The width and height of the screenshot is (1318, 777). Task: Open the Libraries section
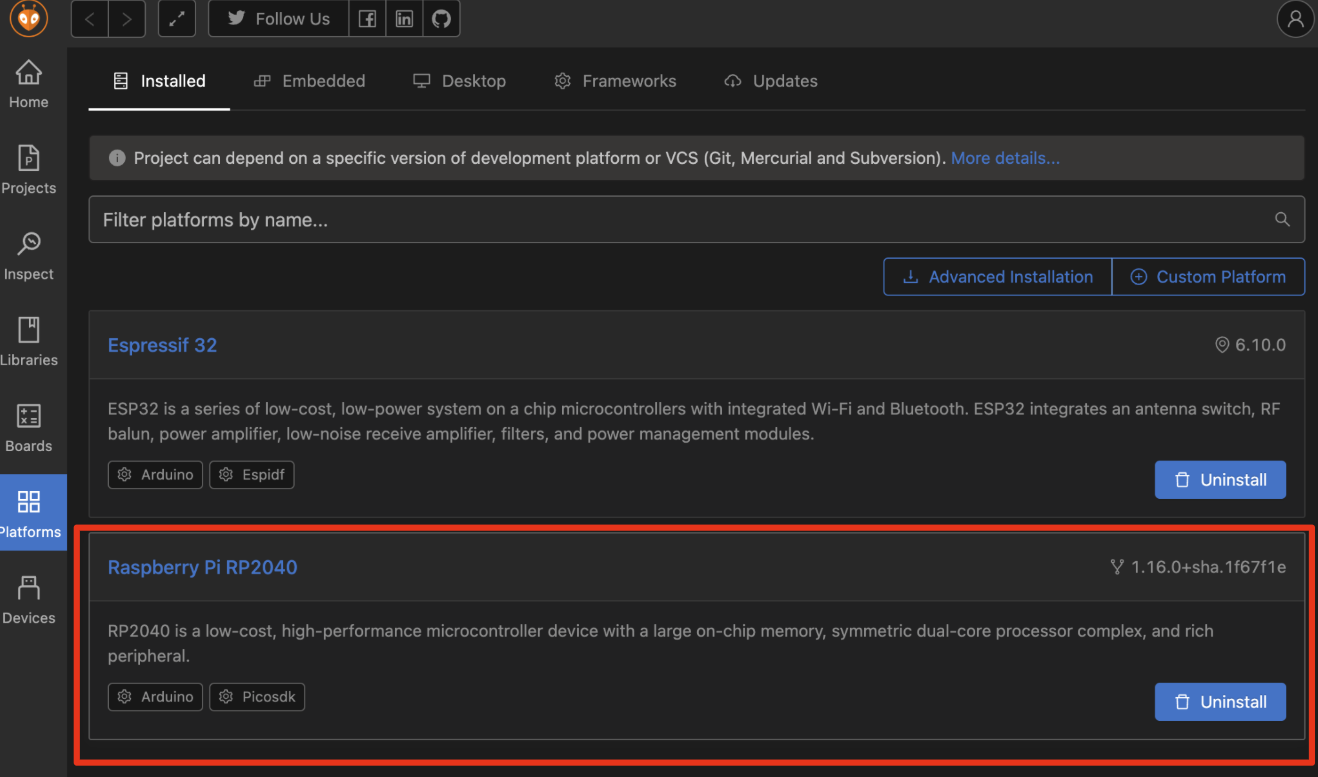point(28,338)
